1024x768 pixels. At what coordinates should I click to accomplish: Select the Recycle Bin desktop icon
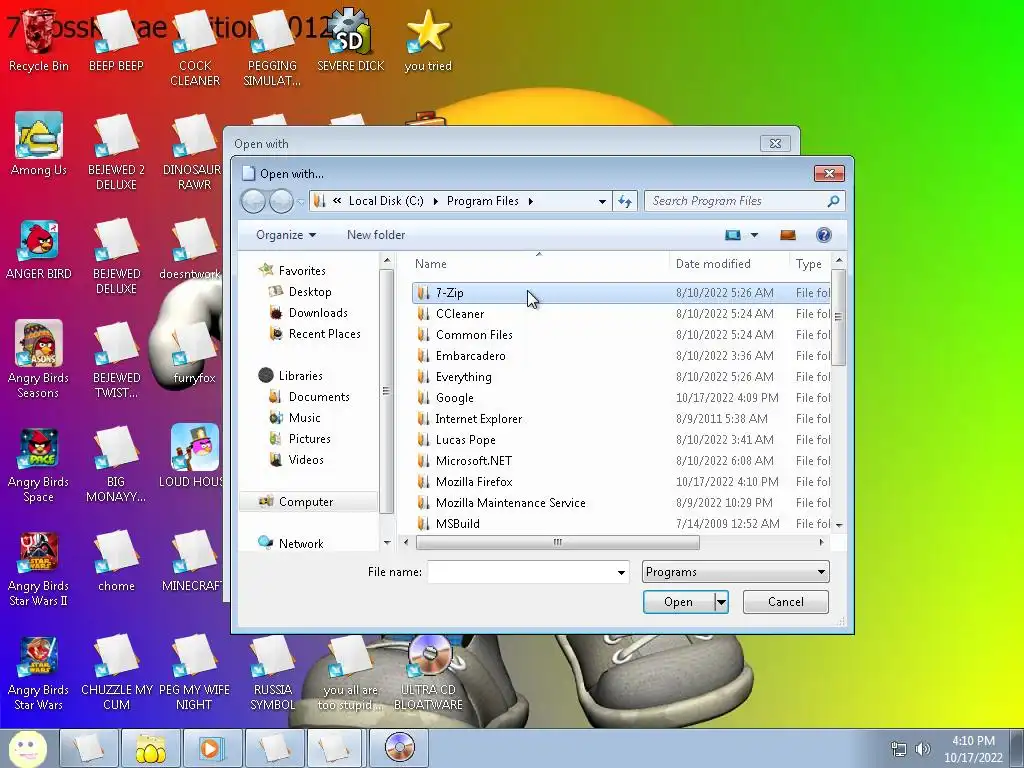[x=39, y=40]
